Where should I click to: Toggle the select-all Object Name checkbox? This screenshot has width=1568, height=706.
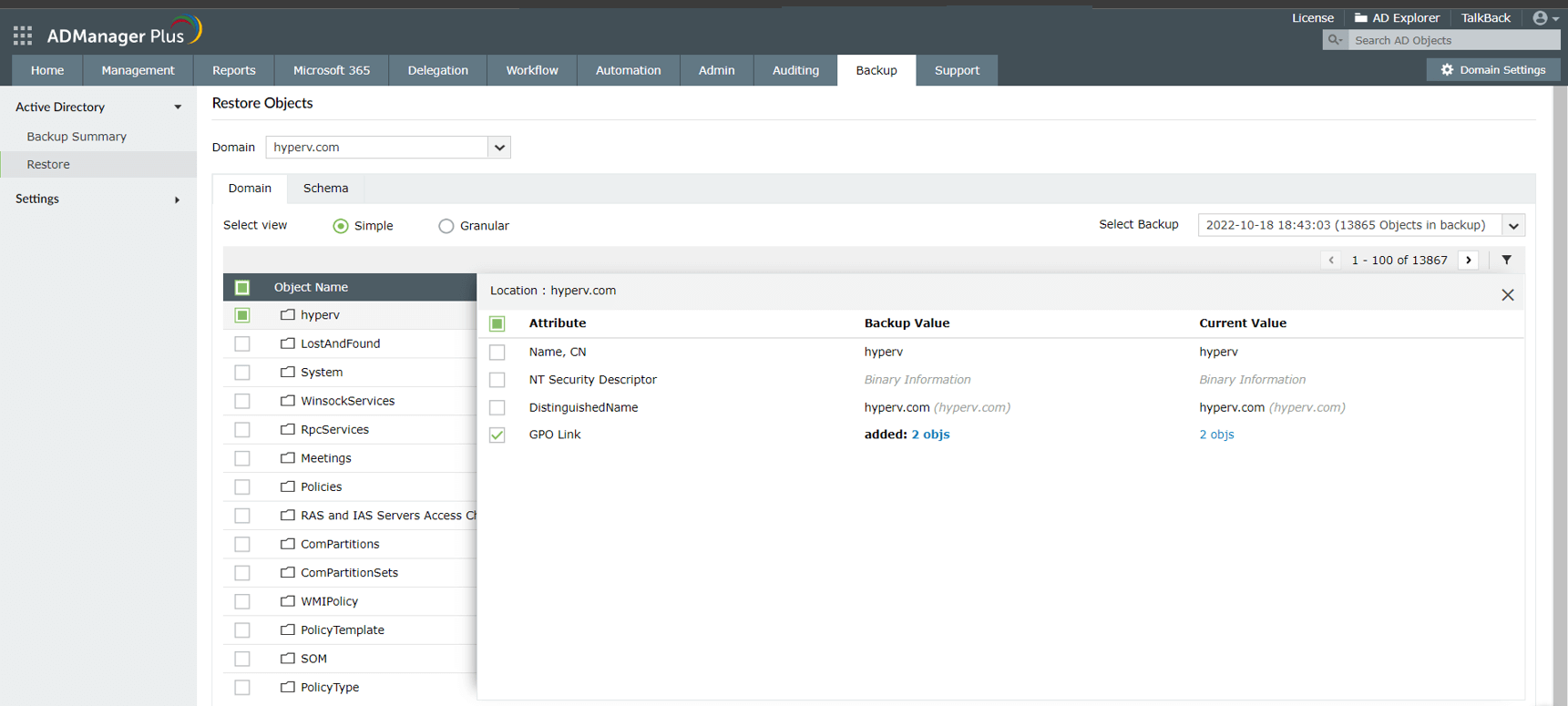coord(242,288)
